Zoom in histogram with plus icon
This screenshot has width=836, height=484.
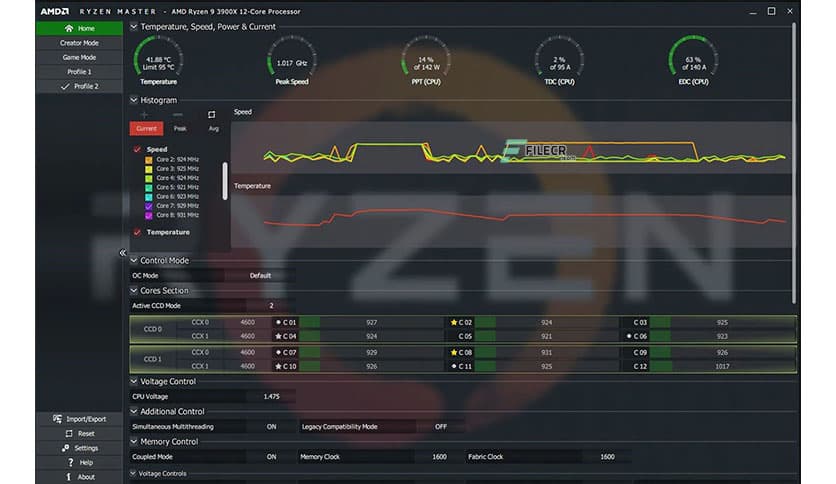click(144, 115)
